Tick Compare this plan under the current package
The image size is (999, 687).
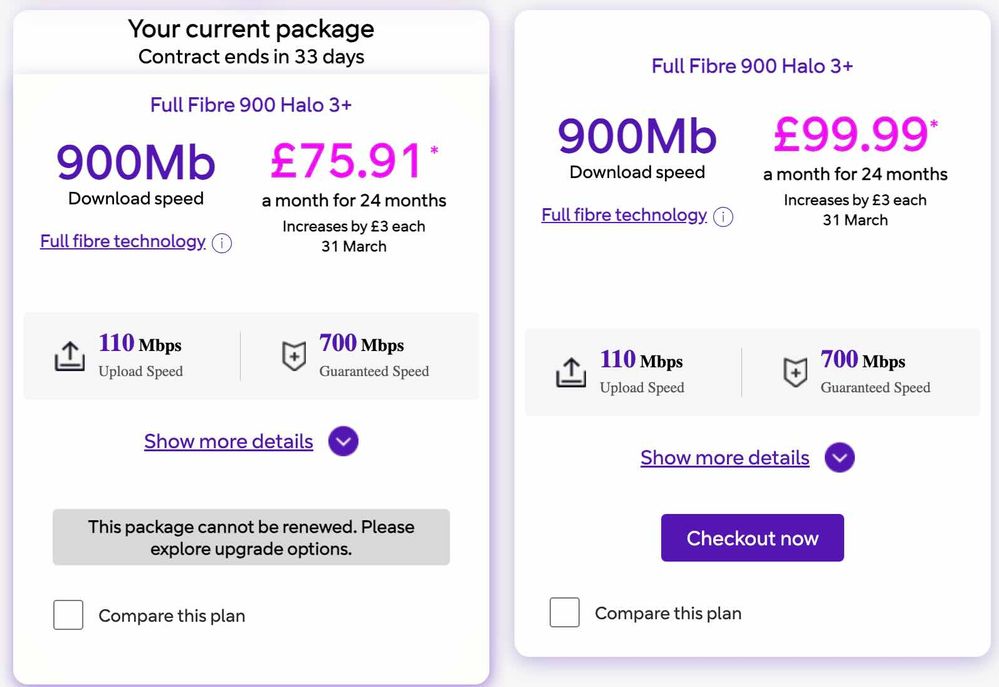68,615
